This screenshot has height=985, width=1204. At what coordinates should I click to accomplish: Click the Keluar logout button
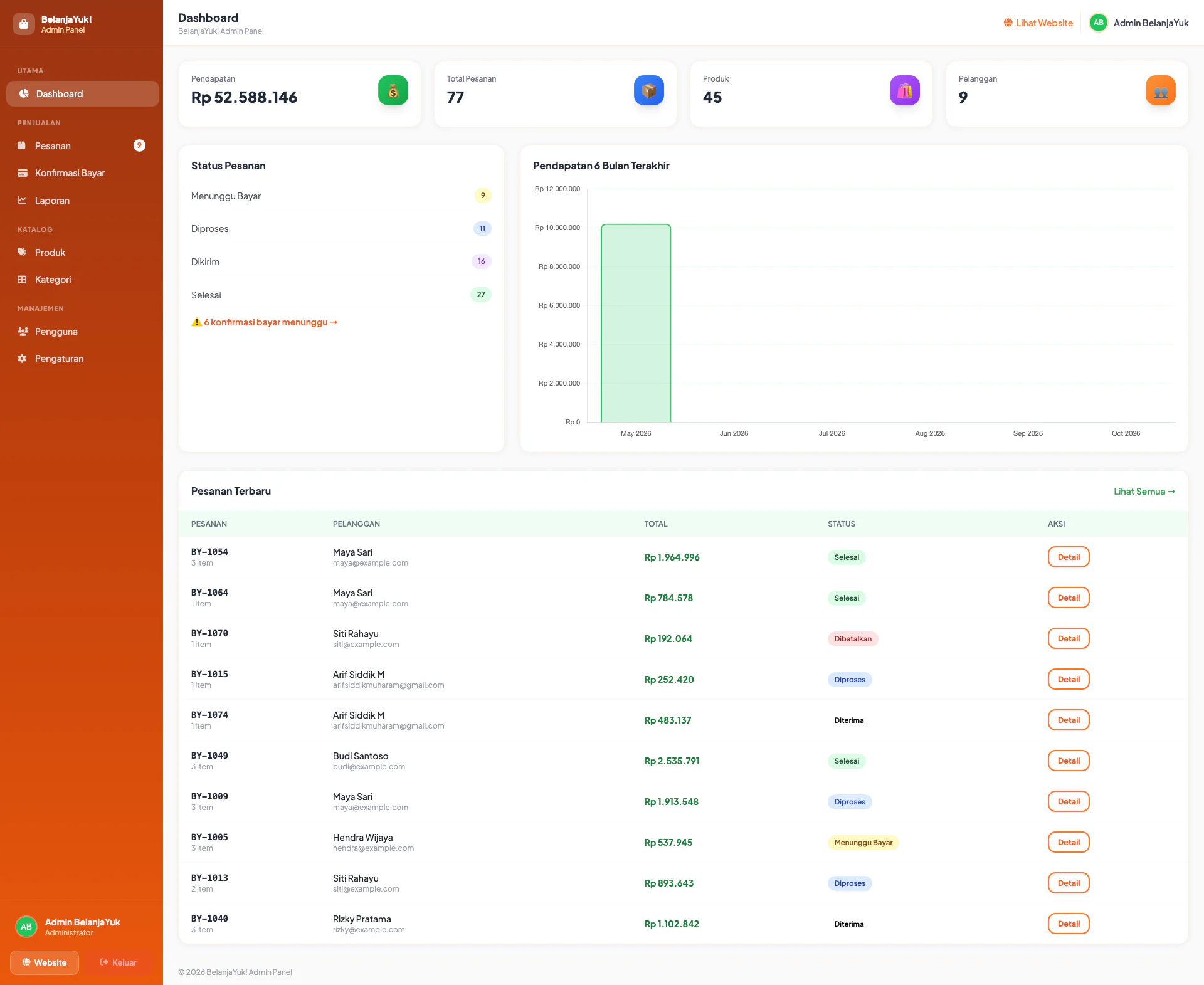pos(119,962)
